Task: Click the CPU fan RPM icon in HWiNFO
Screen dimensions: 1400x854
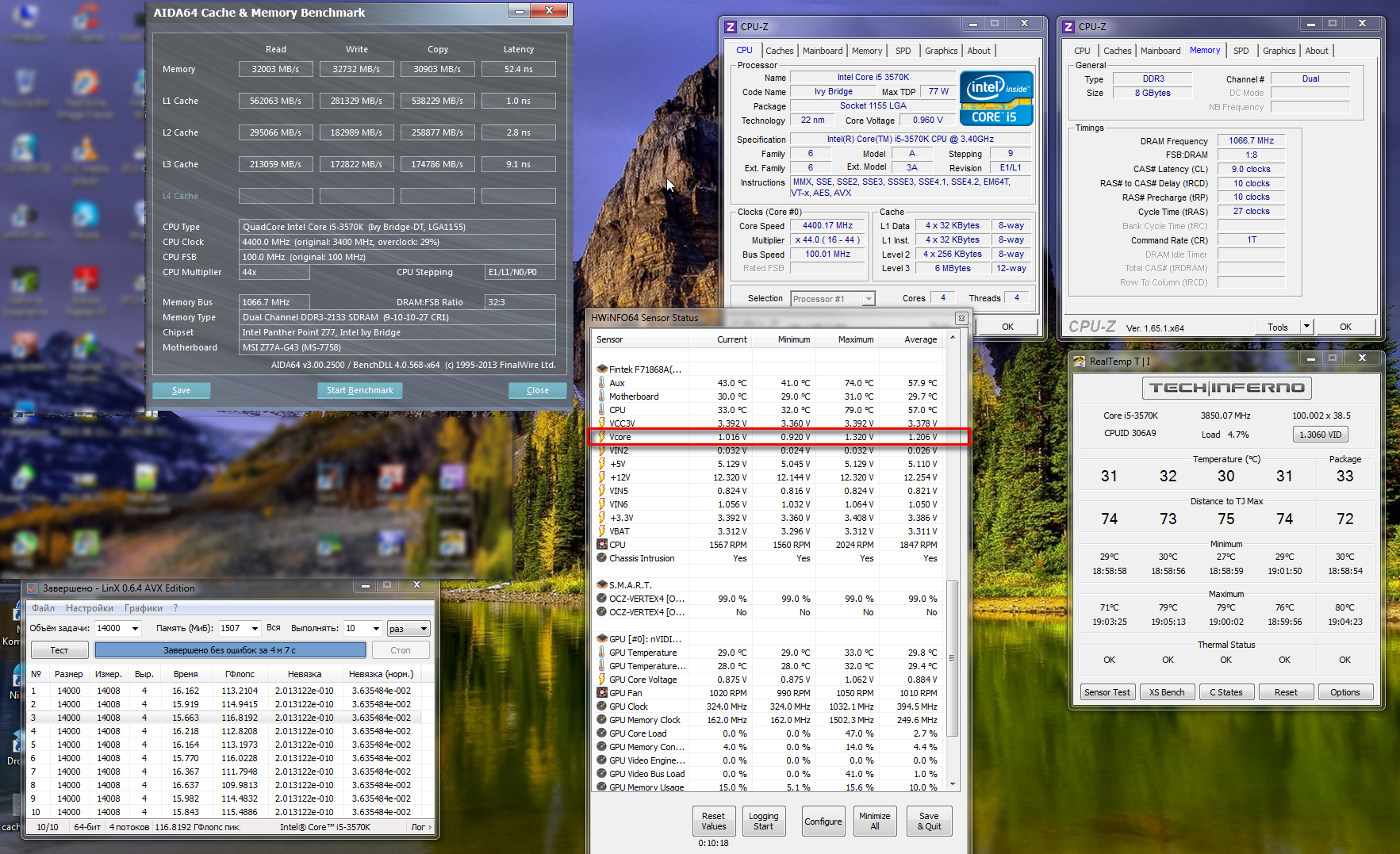Action: click(602, 545)
